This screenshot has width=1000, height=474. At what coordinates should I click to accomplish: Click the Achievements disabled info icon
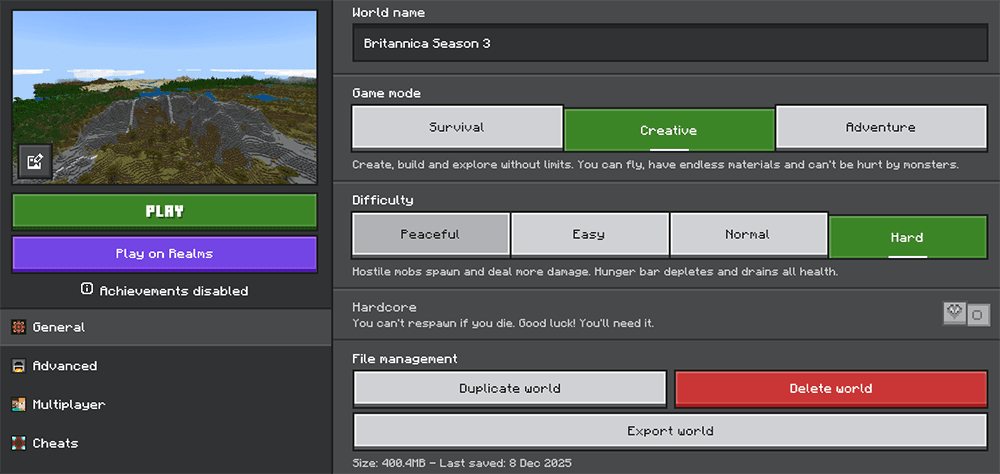[x=87, y=290]
